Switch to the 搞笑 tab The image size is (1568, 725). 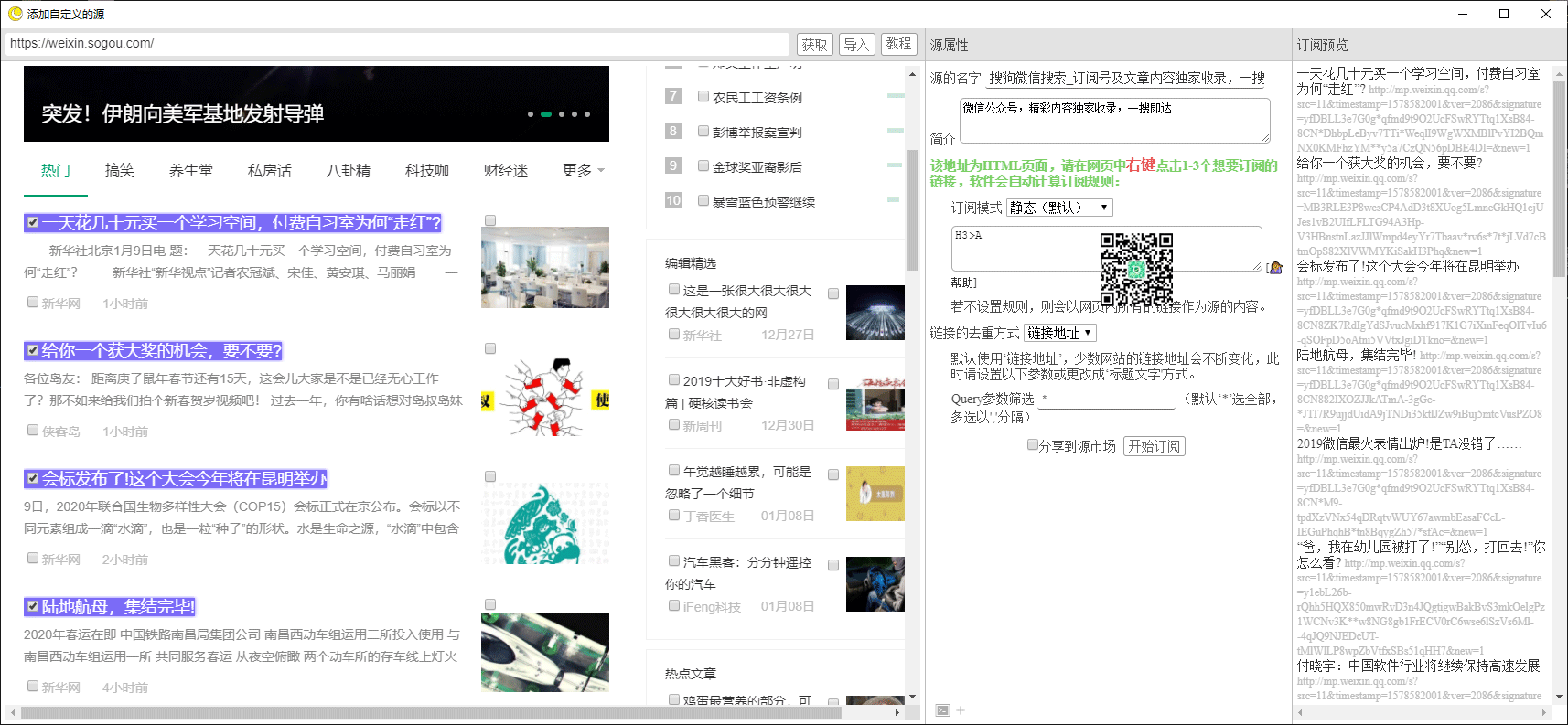point(120,170)
